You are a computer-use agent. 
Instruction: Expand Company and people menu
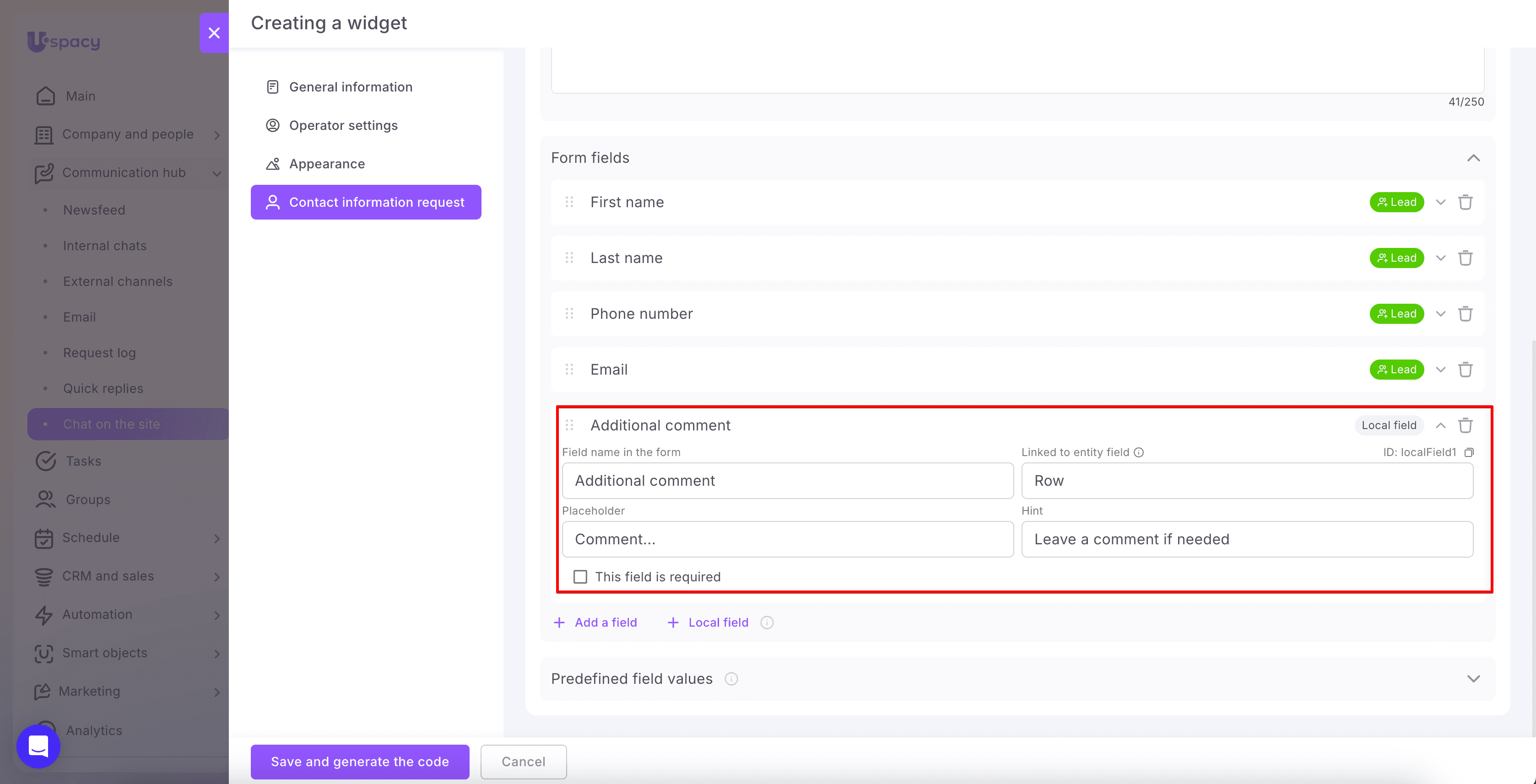coord(217,134)
